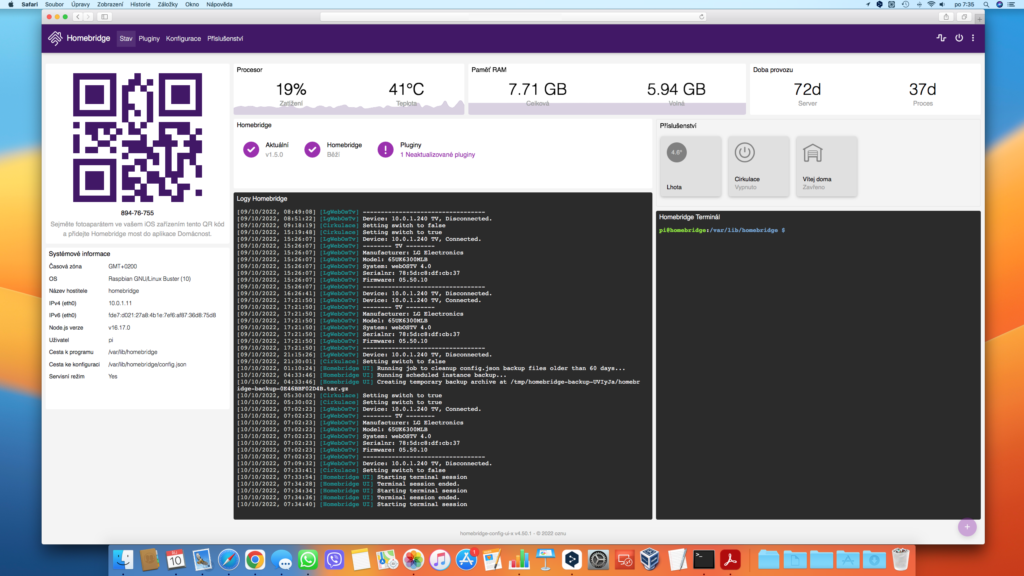
Task: Open System Preferences from the Dock
Action: (x=598, y=560)
